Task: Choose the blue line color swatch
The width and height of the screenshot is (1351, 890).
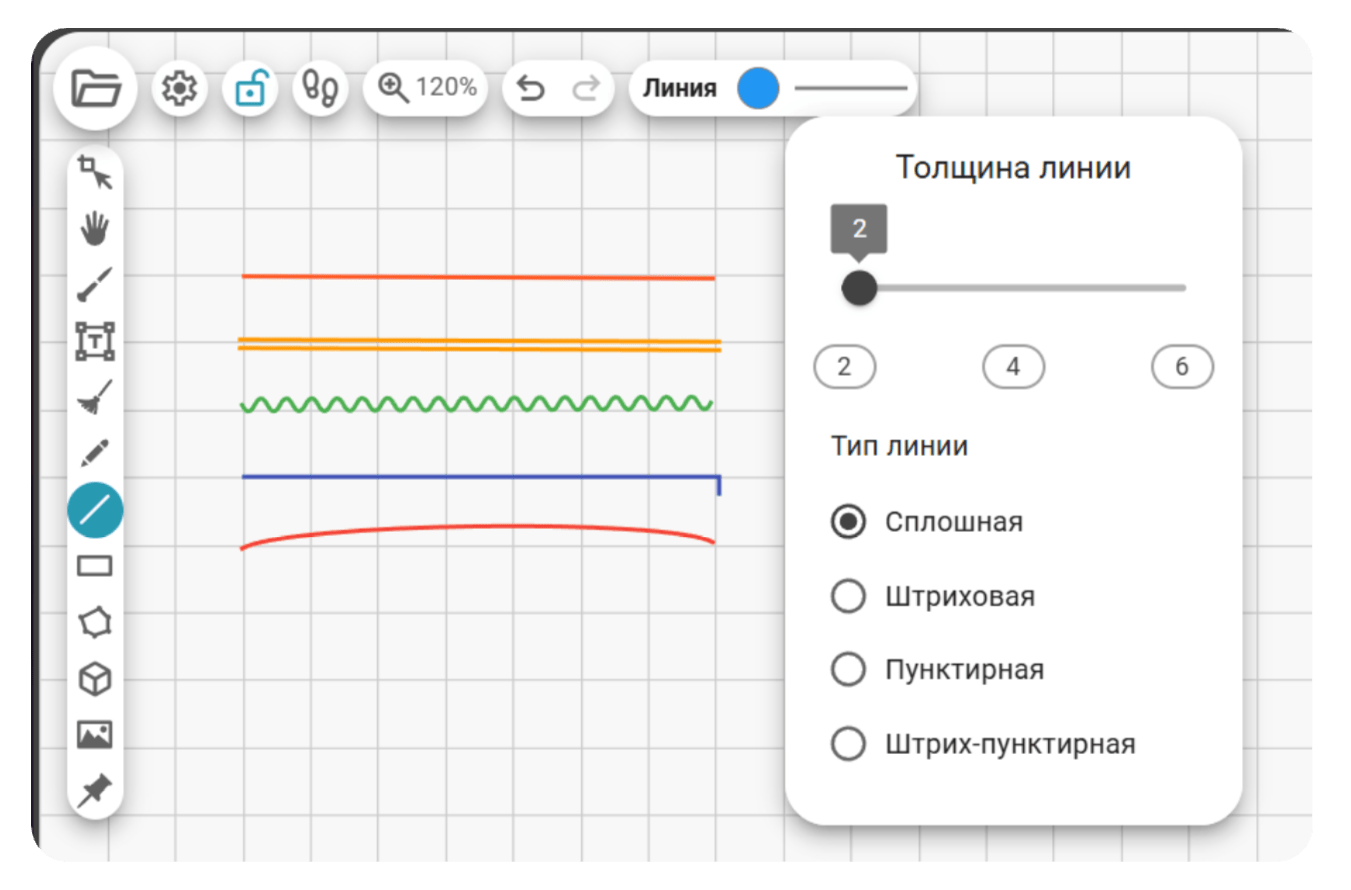Action: tap(758, 88)
